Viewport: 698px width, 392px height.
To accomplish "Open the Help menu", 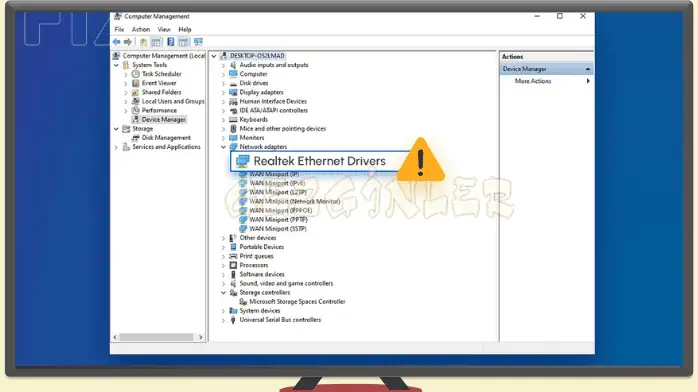I will pyautogui.click(x=185, y=29).
